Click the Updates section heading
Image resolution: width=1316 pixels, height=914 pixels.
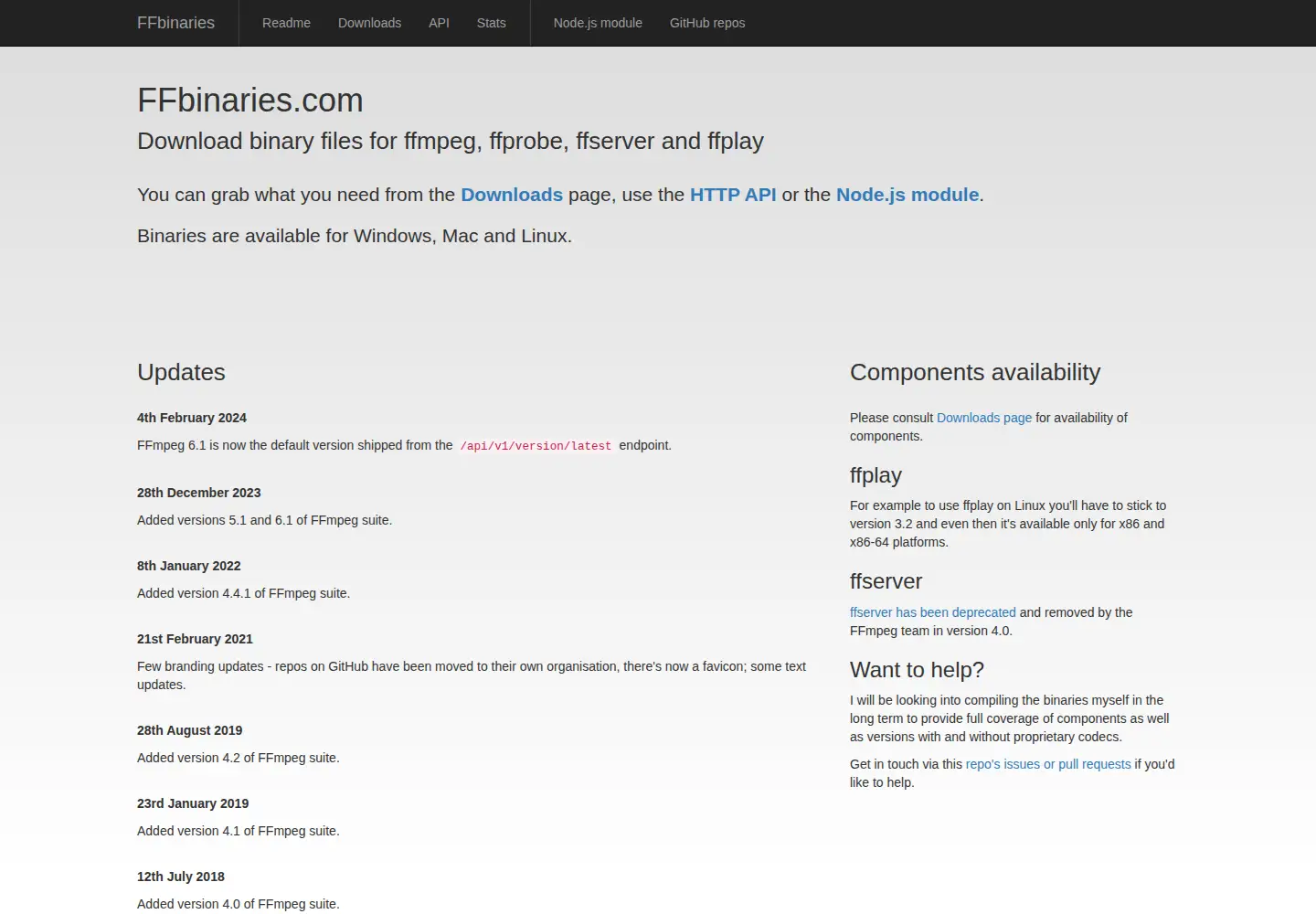pos(181,372)
